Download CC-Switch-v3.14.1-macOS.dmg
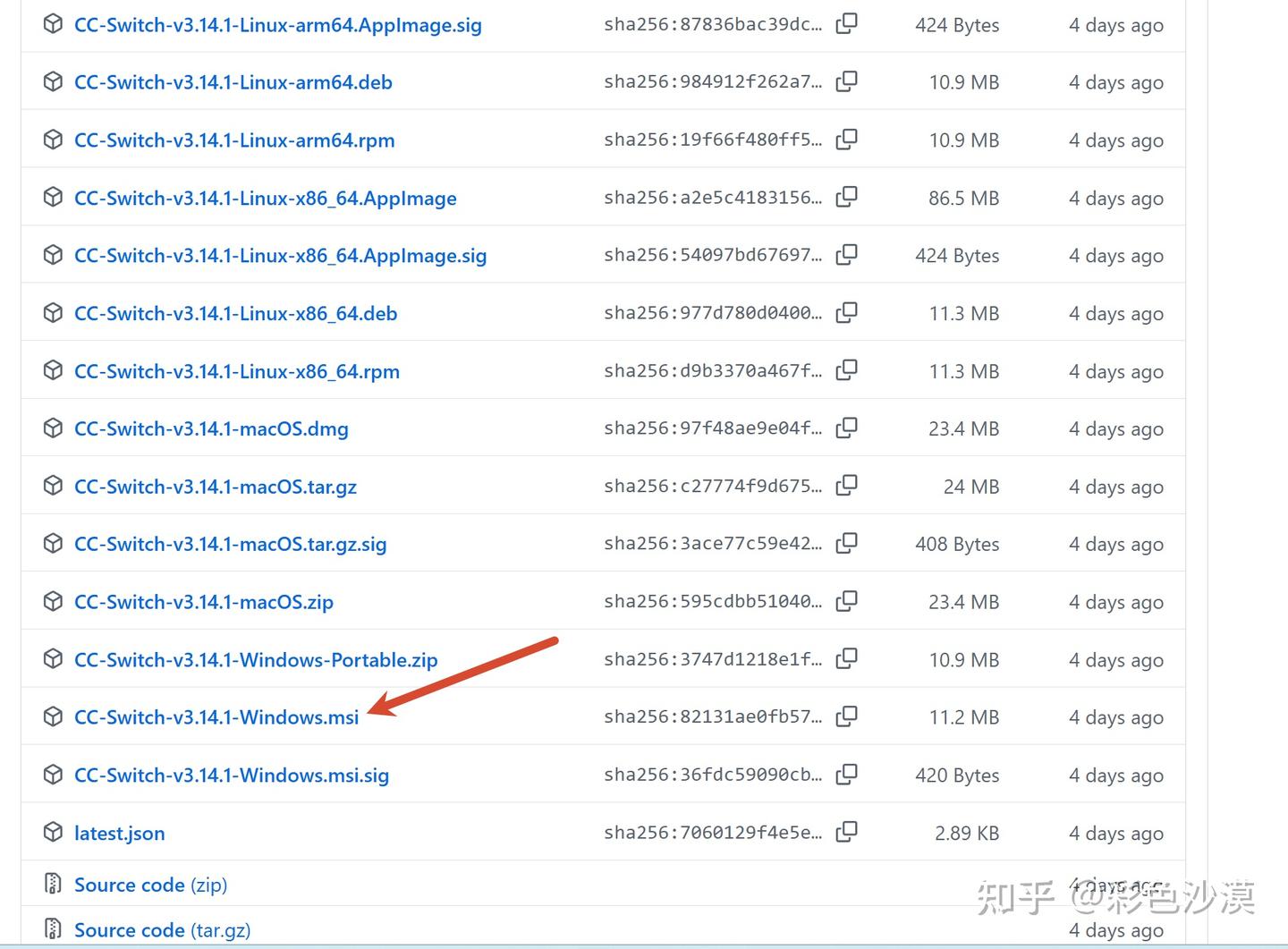1288x949 pixels. point(211,428)
